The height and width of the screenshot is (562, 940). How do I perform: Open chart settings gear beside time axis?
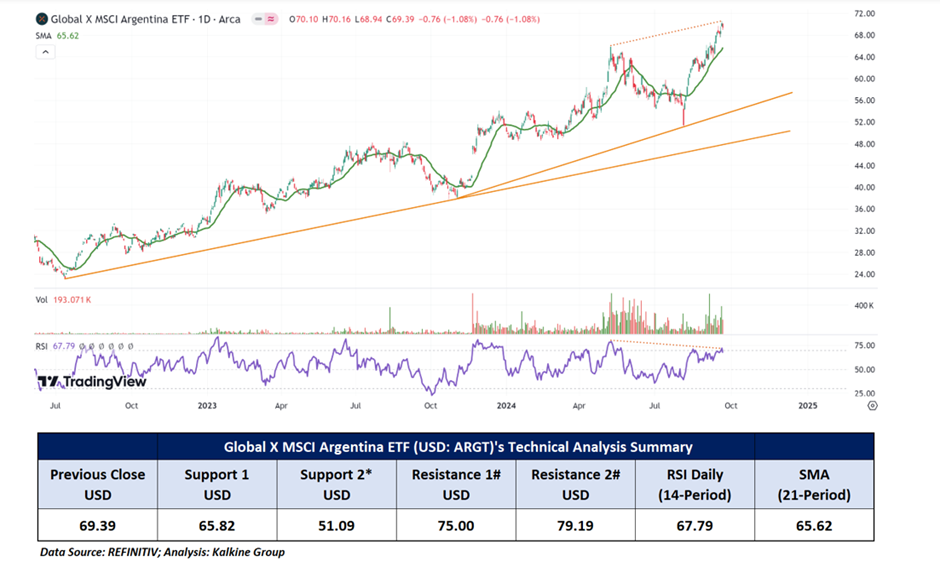tap(872, 406)
